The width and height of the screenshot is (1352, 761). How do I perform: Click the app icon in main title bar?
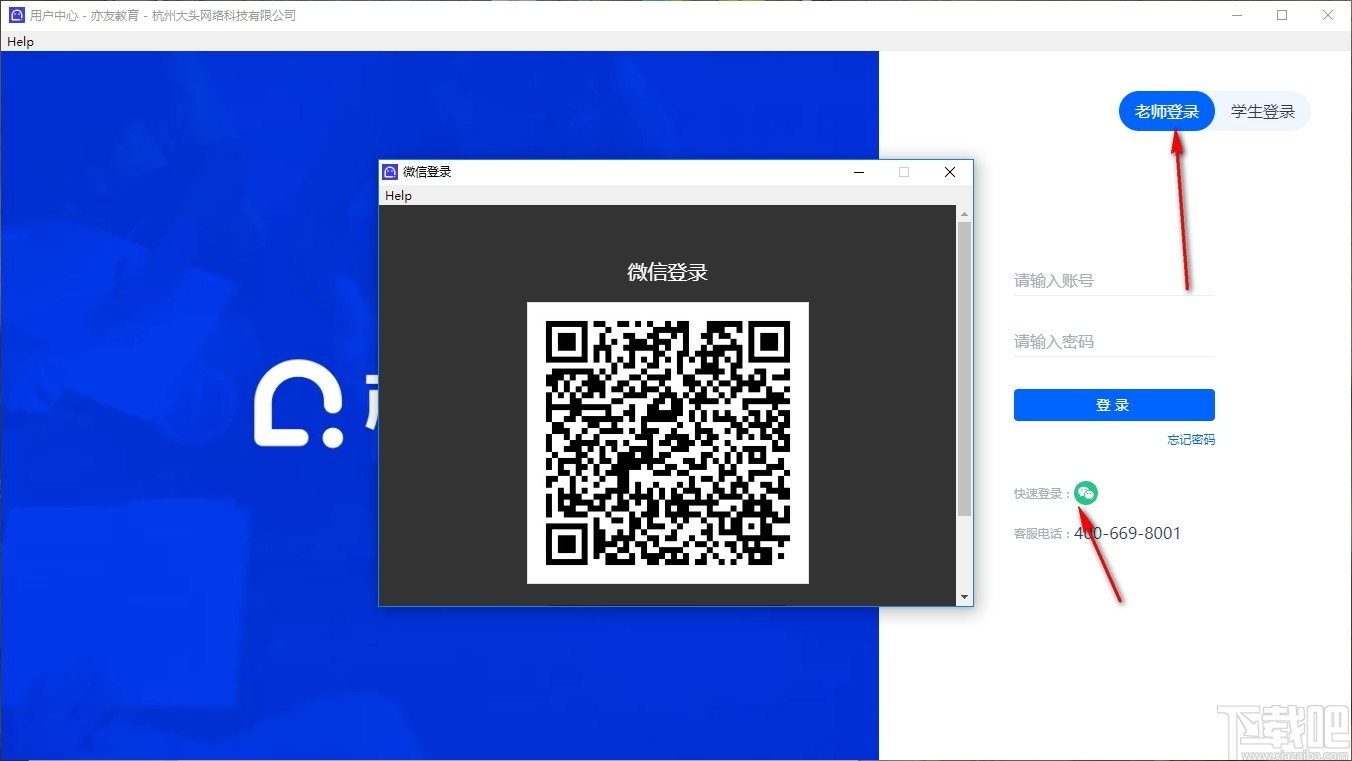[x=17, y=15]
